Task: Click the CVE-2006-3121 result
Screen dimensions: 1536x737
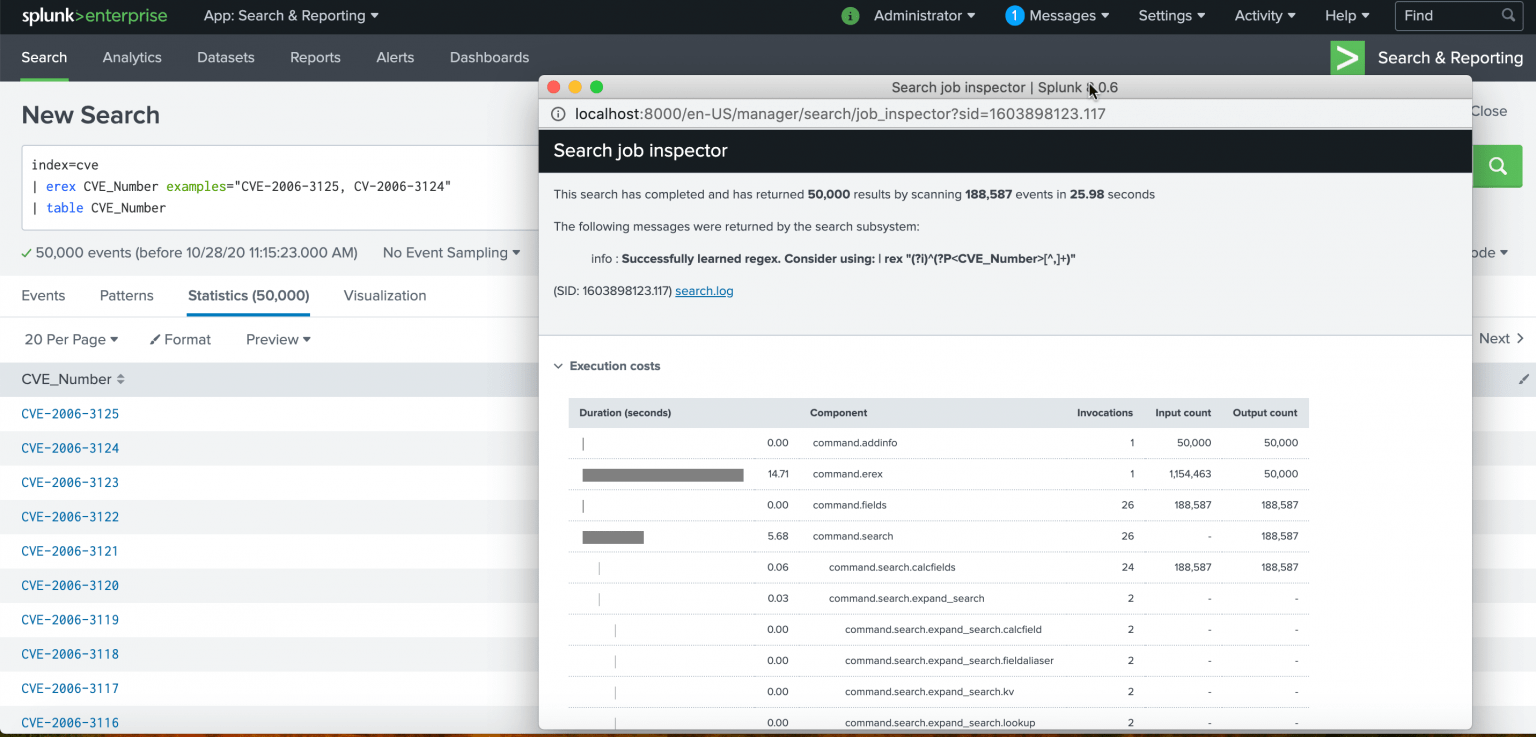Action: pyautogui.click(x=70, y=551)
